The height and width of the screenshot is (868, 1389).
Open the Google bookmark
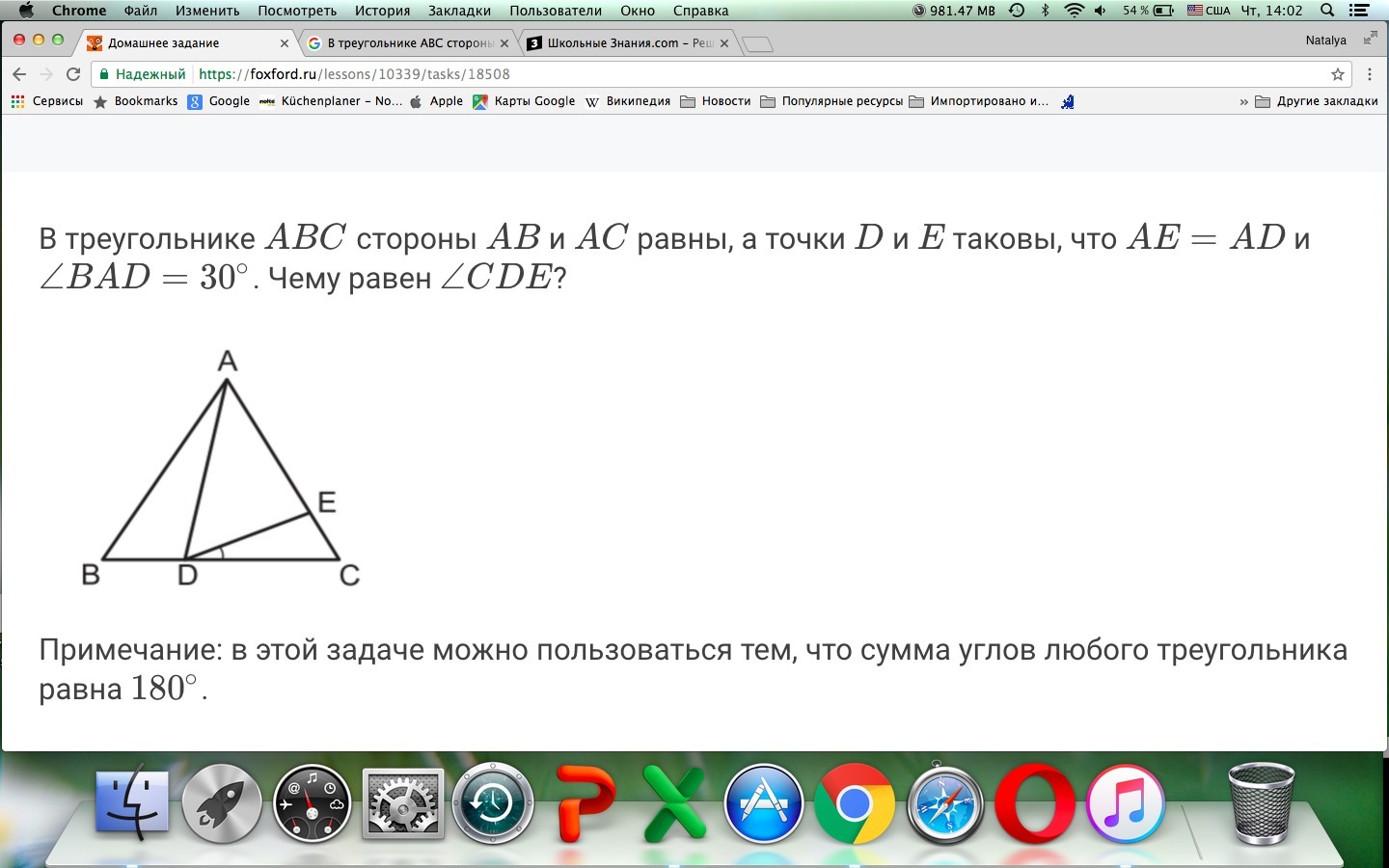219,101
